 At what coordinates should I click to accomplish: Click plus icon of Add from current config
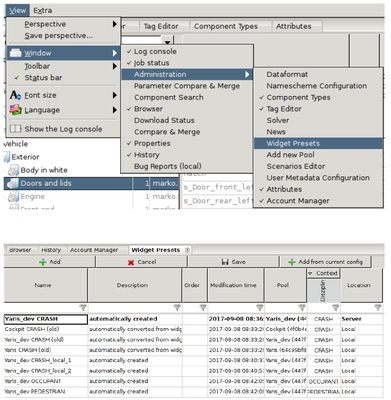click(x=292, y=262)
